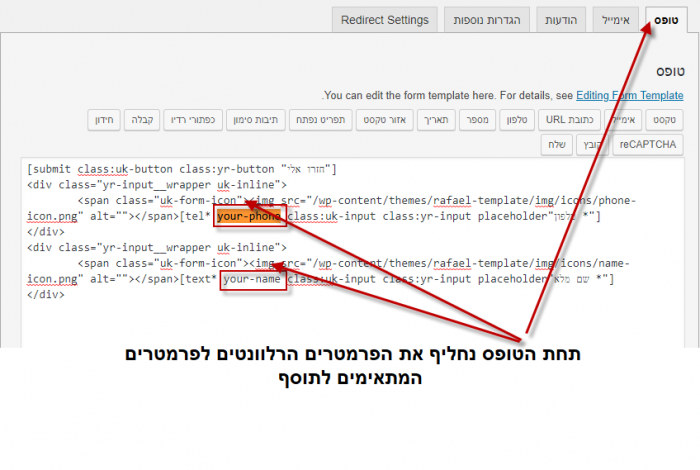
Task: Open the Redirect Settings tab
Action: pos(385,20)
